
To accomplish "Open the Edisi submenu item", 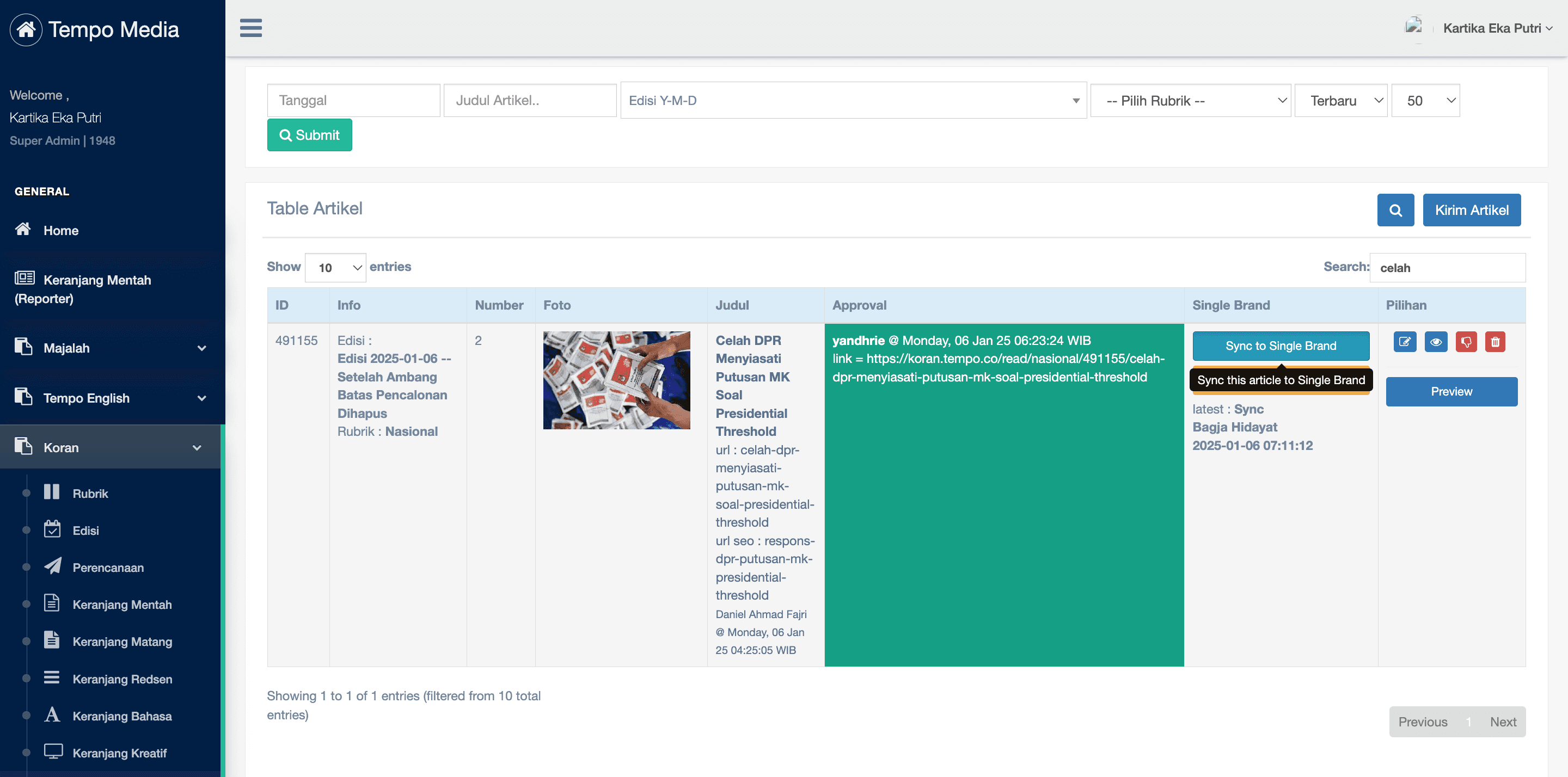I will tap(85, 531).
